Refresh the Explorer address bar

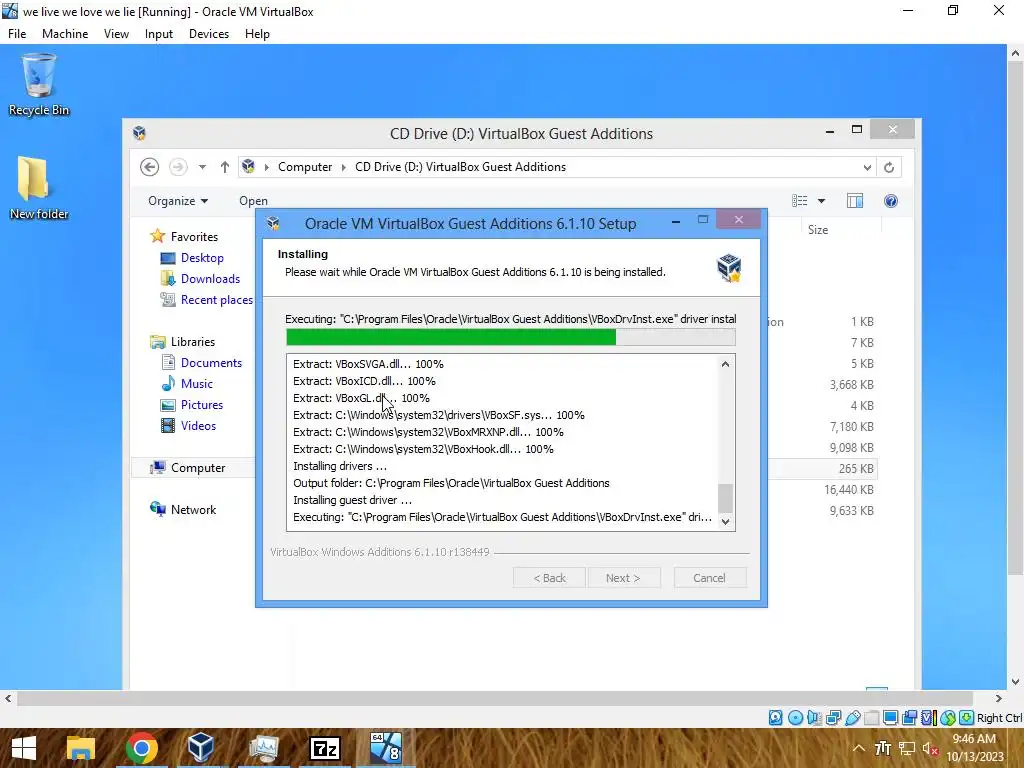coord(889,167)
